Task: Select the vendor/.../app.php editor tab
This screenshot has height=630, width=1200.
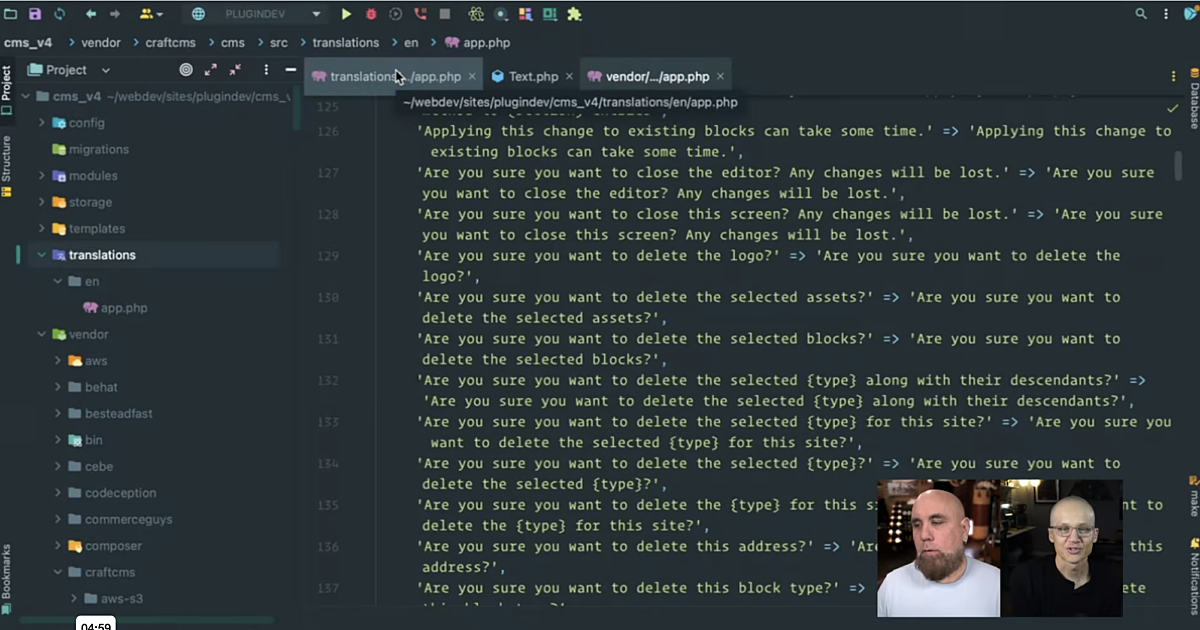Action: click(656, 76)
